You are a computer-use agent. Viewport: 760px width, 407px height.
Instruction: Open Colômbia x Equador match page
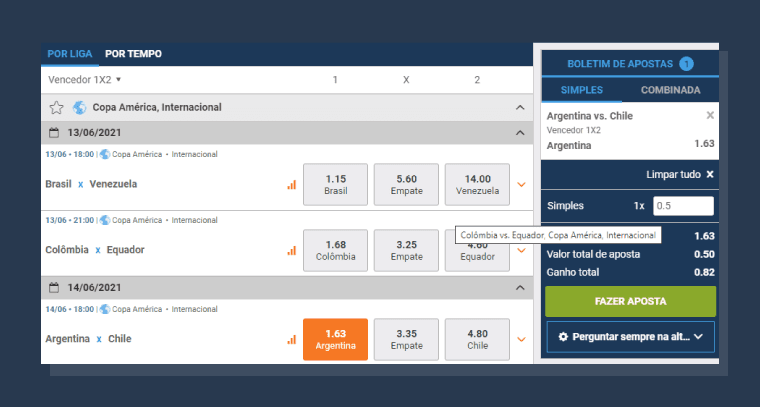[x=95, y=250]
